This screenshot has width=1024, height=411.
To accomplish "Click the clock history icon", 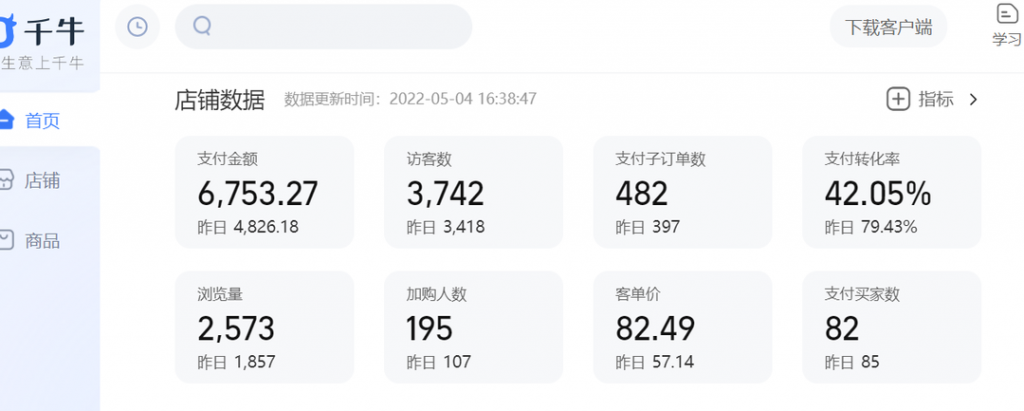I will click(x=137, y=27).
